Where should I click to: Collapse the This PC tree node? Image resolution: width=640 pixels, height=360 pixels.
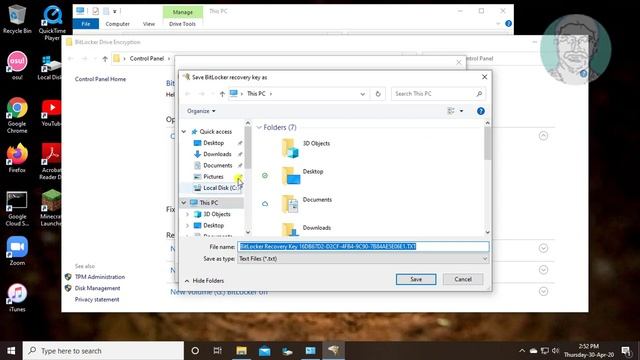click(184, 202)
